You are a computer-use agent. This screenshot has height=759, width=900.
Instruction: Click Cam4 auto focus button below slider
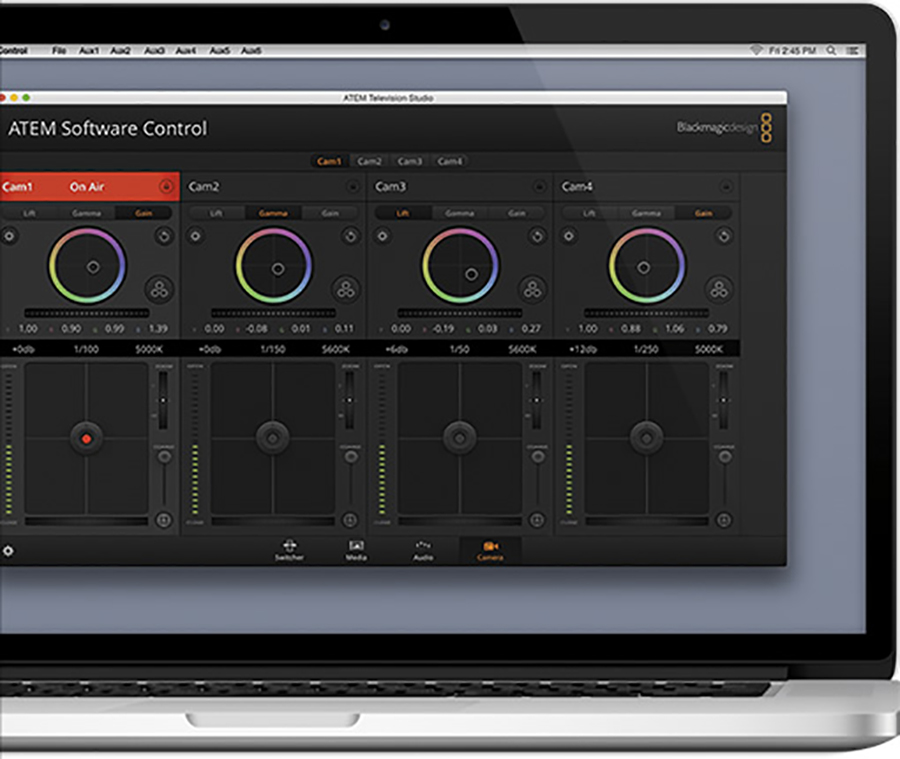(724, 520)
